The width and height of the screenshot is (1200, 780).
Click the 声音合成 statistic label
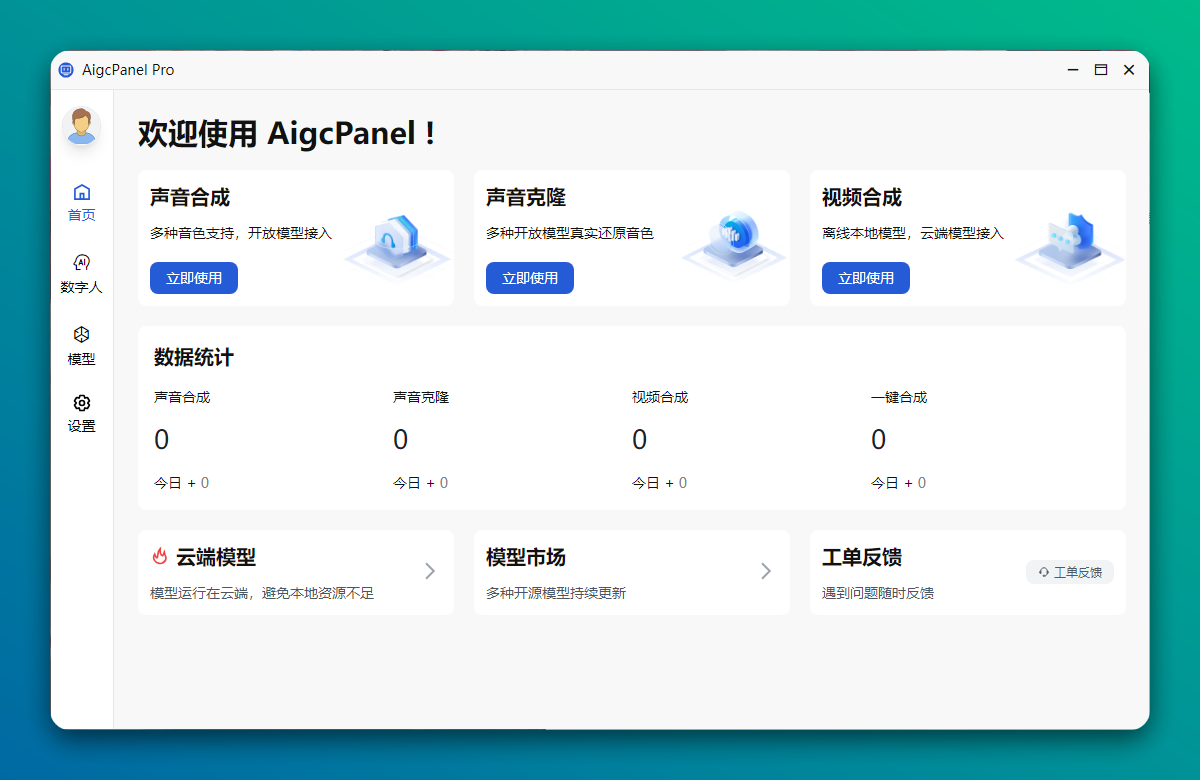[182, 397]
